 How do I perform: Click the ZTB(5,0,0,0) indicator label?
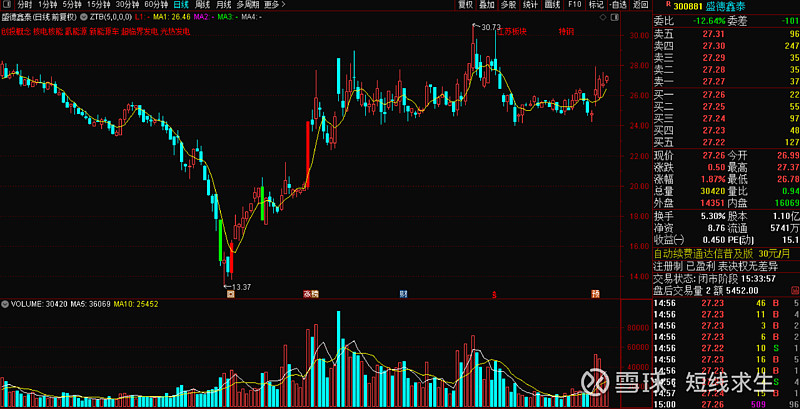pos(111,17)
